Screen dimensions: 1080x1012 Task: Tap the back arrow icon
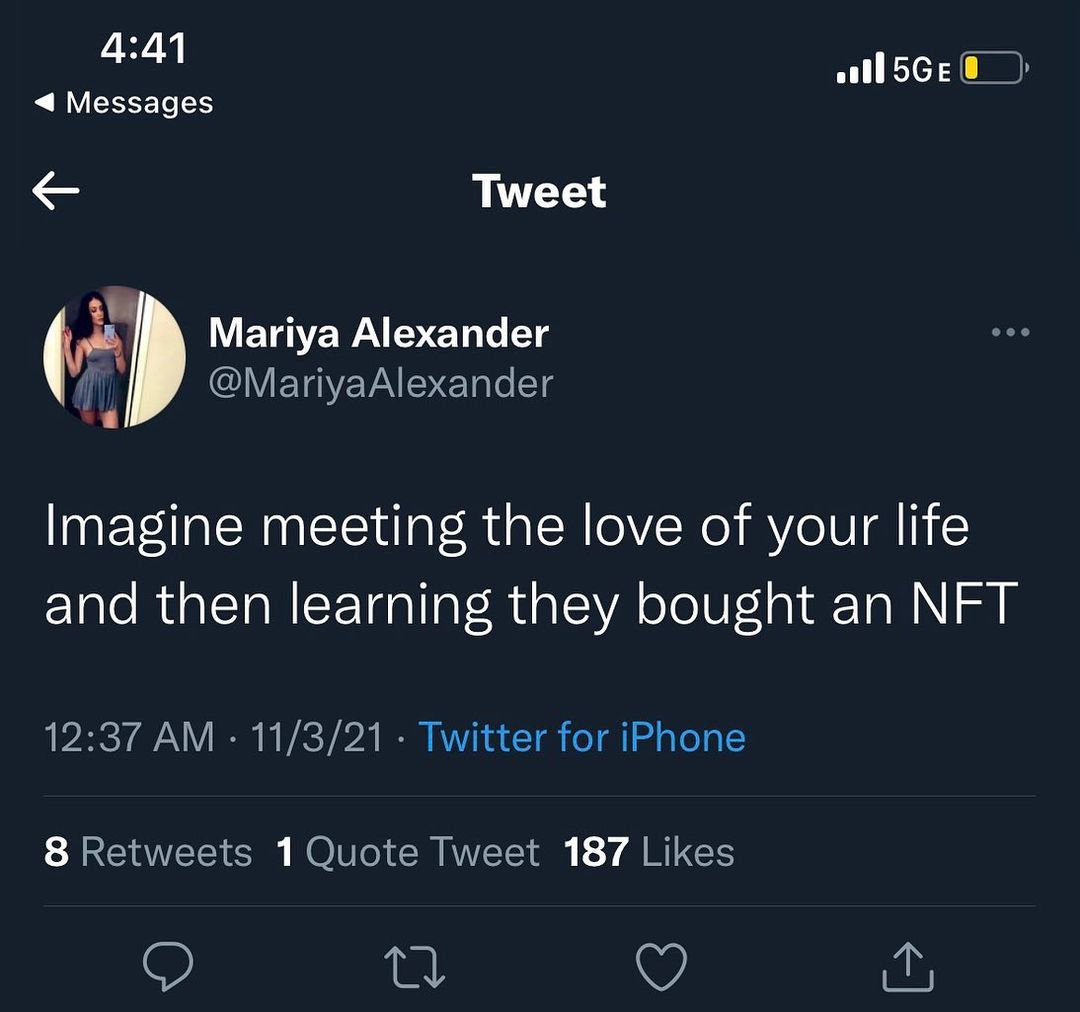click(x=56, y=191)
